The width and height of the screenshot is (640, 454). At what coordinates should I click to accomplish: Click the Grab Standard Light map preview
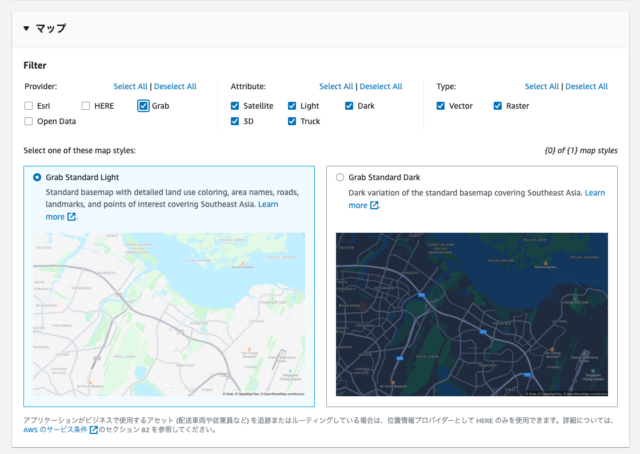coord(169,314)
